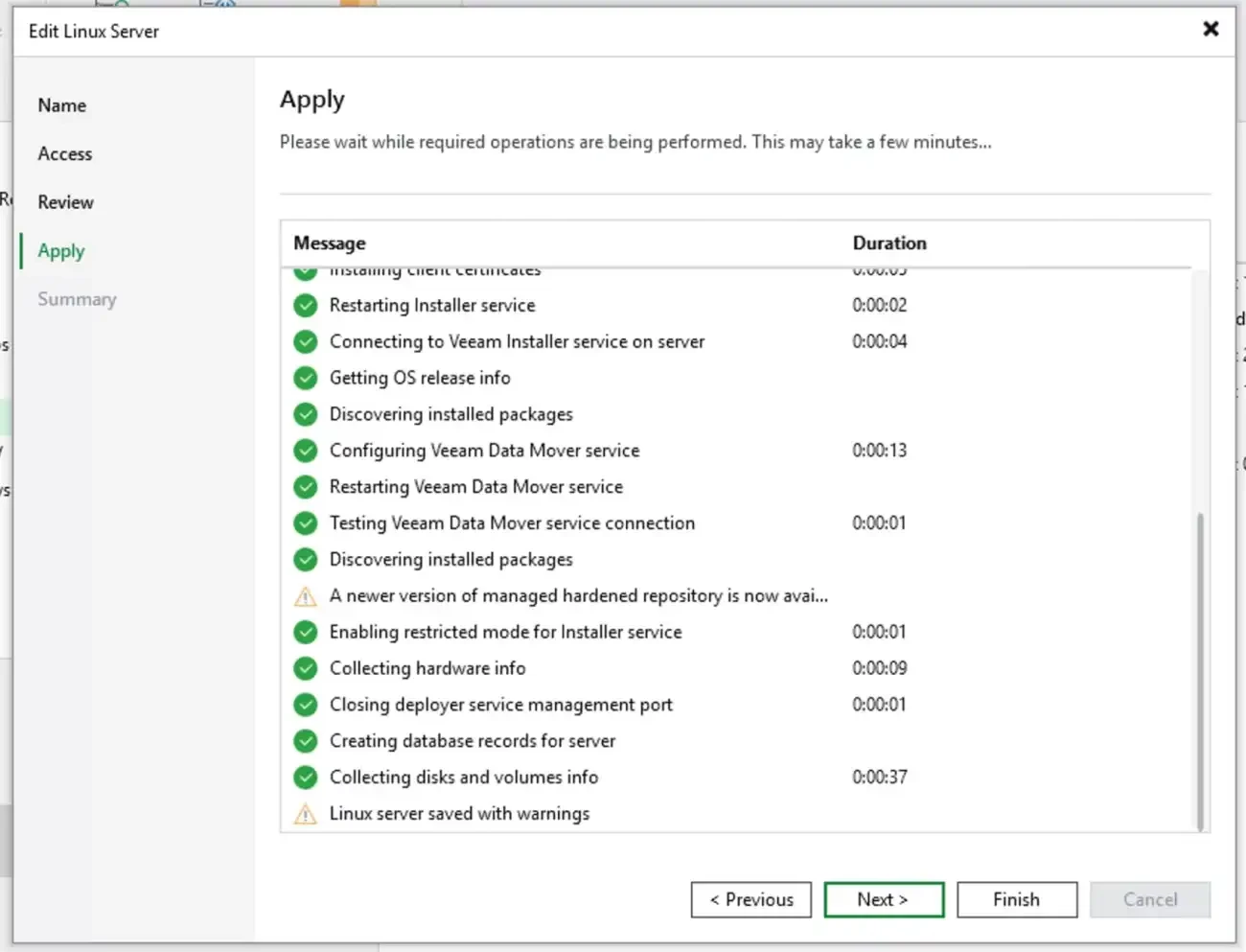This screenshot has width=1246, height=952.
Task: Close the Edit Linux Server dialog
Action: [1211, 29]
